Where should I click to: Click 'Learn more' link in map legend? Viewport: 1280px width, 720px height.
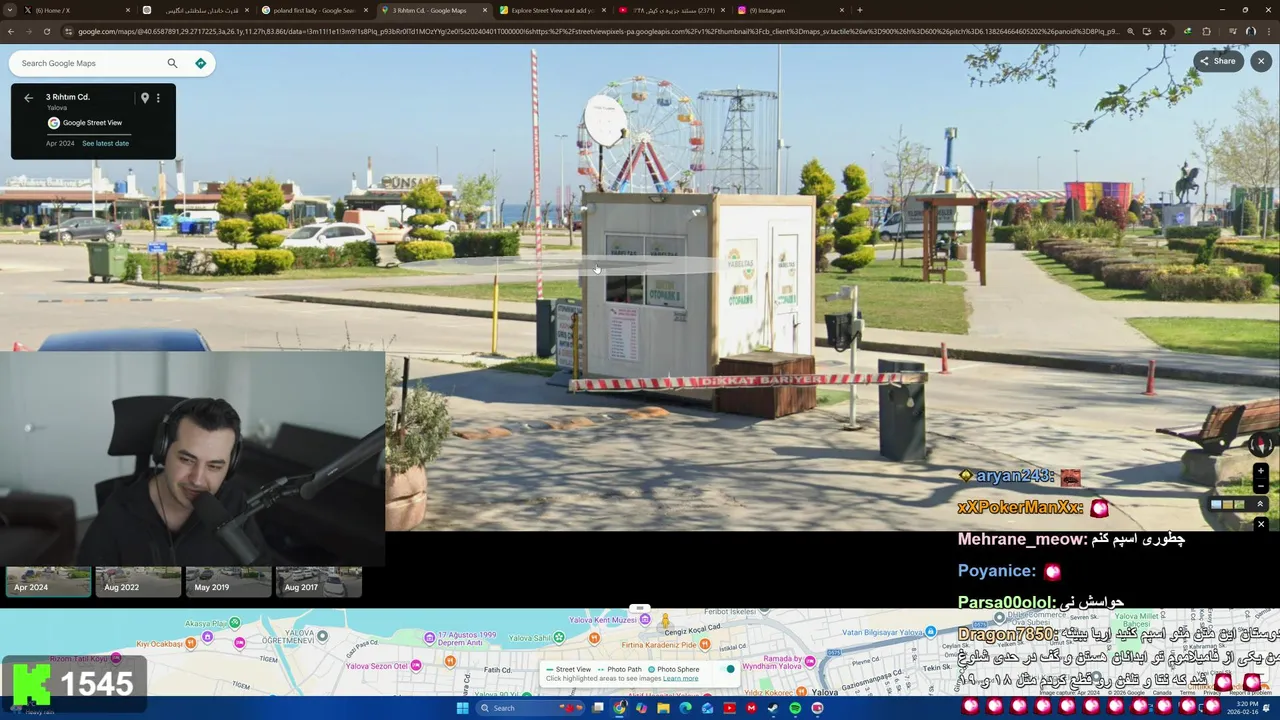[x=680, y=679]
